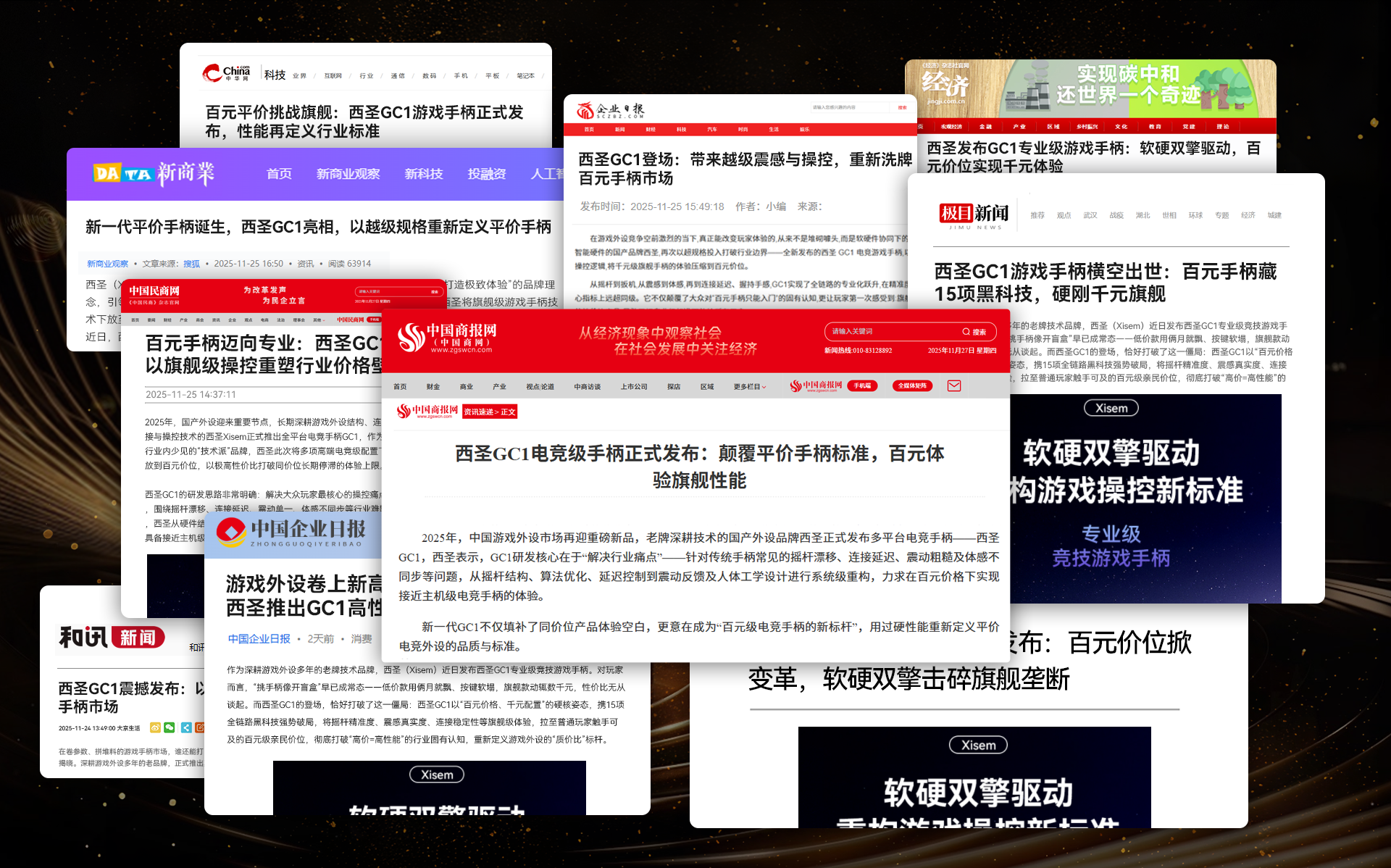Share the 和讯 article via the Weibo icon
The height and width of the screenshot is (868, 1391).
pos(156,727)
